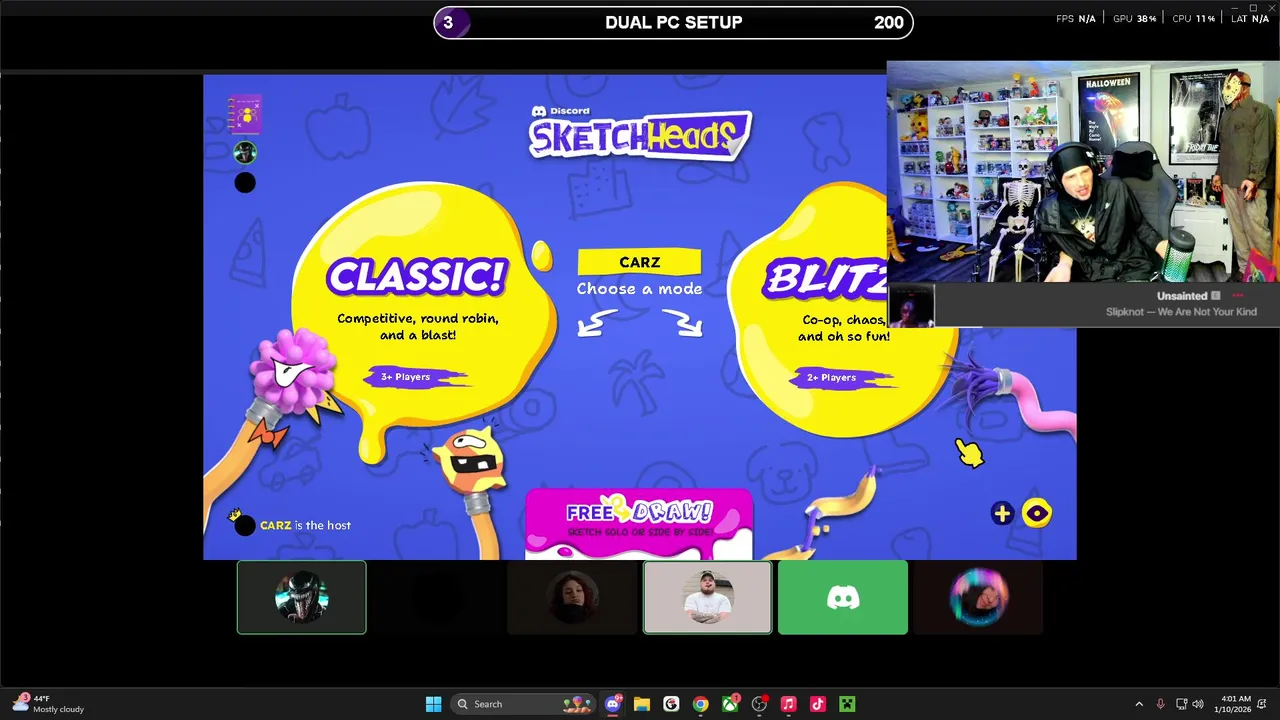Click the small album art thumbnail
The height and width of the screenshot is (720, 1280).
(911, 306)
